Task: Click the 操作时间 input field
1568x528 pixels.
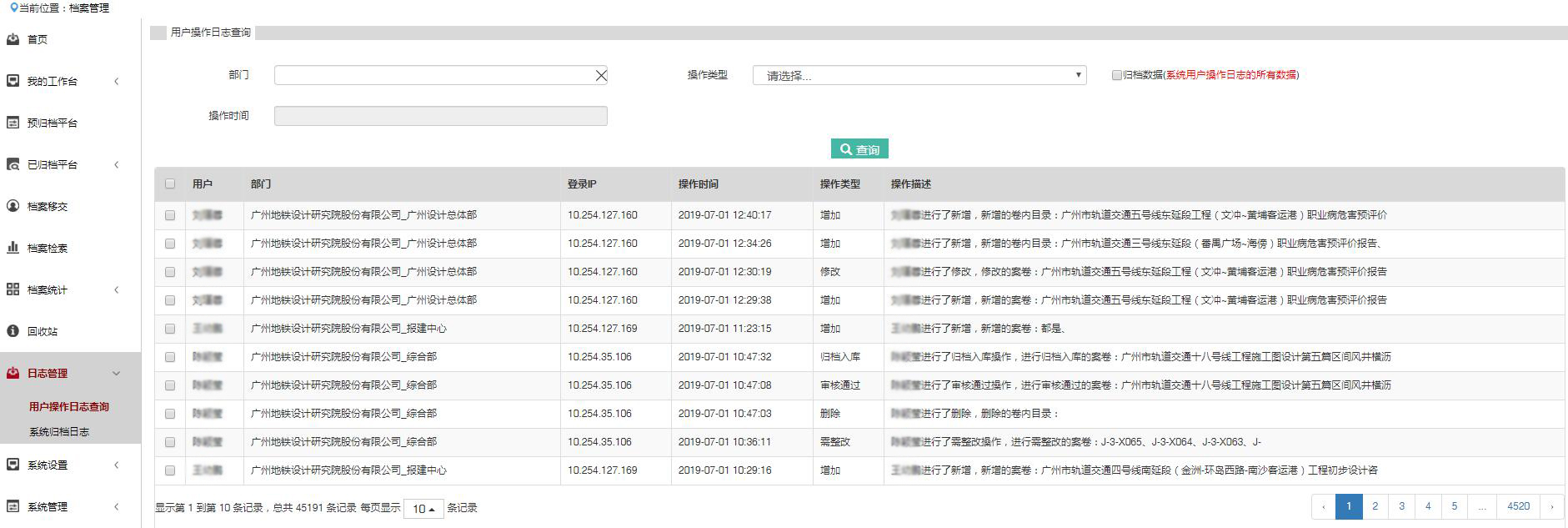Action: 440,116
